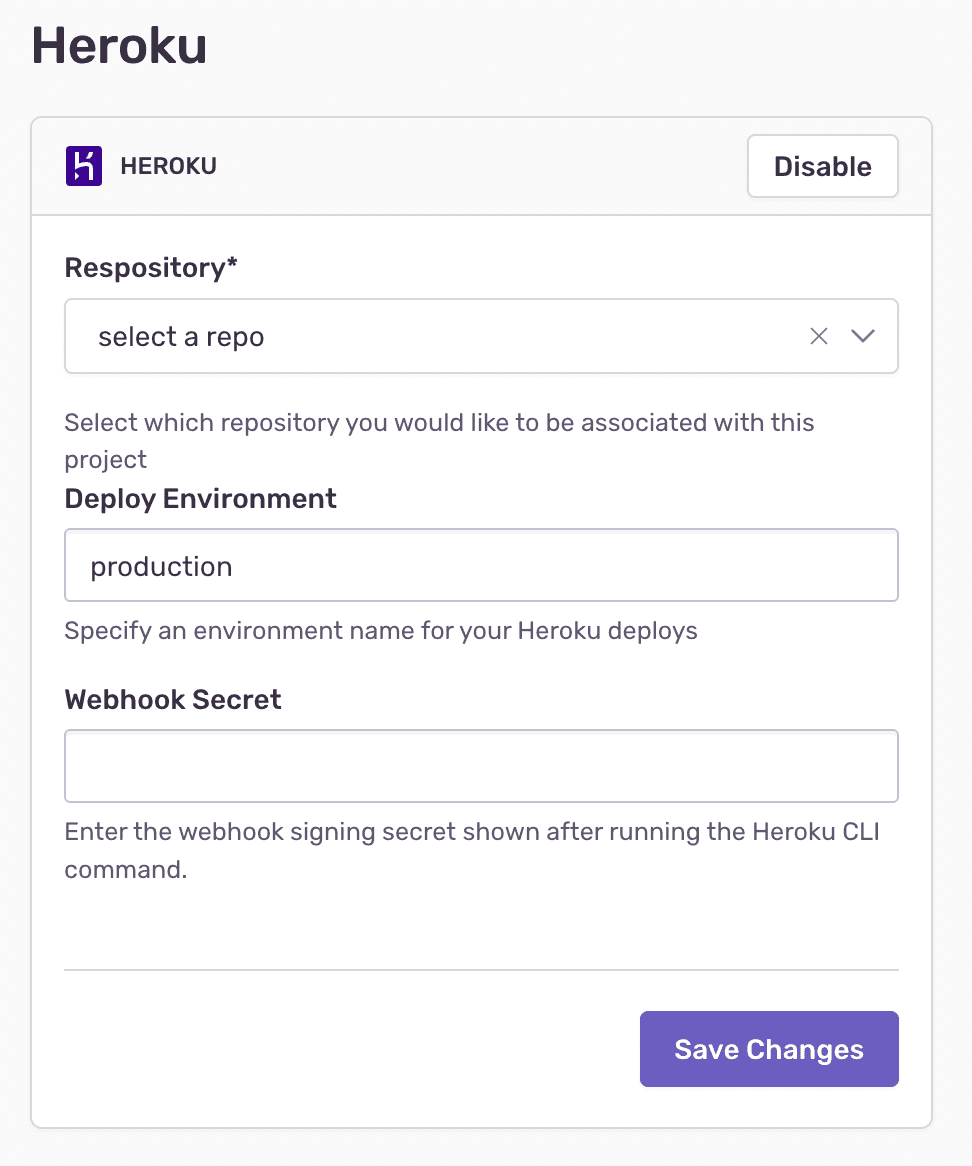Save Changes to the Heroku settings

[x=768, y=1049]
